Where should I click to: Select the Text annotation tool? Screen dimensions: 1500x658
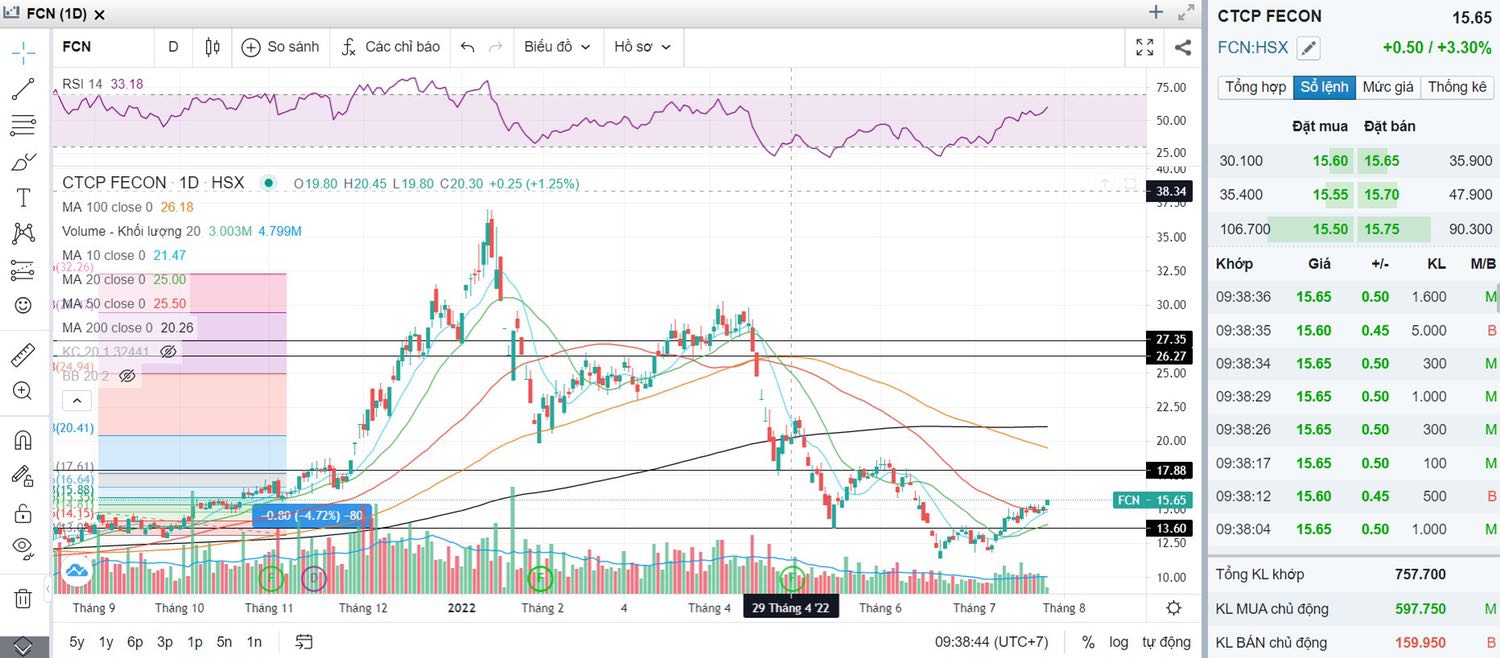click(23, 198)
